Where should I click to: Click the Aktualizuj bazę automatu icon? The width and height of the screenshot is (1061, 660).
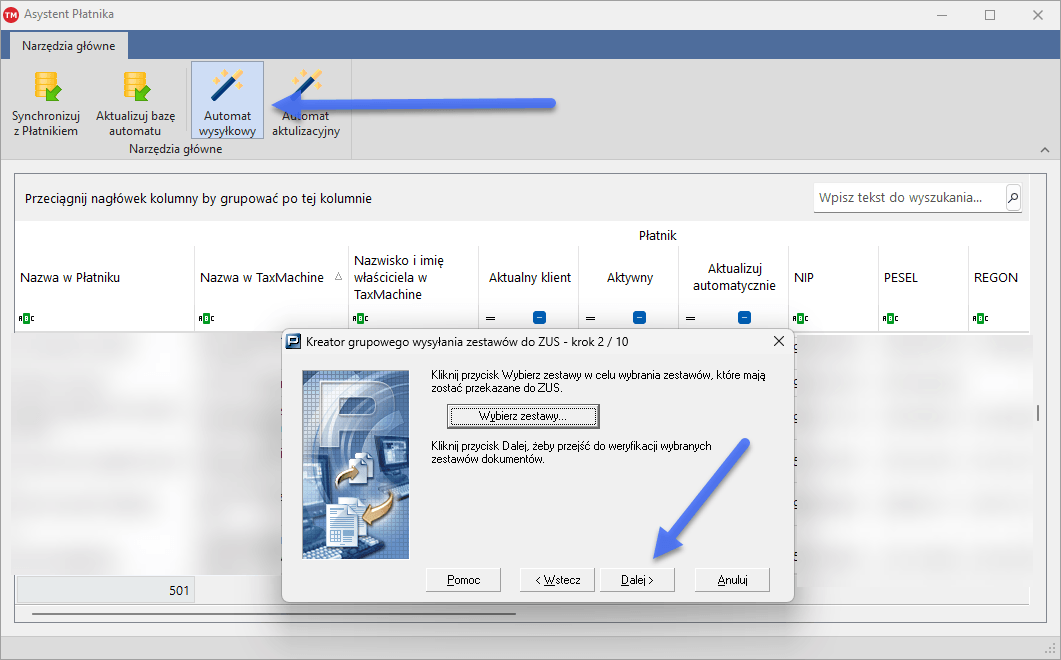pos(135,88)
